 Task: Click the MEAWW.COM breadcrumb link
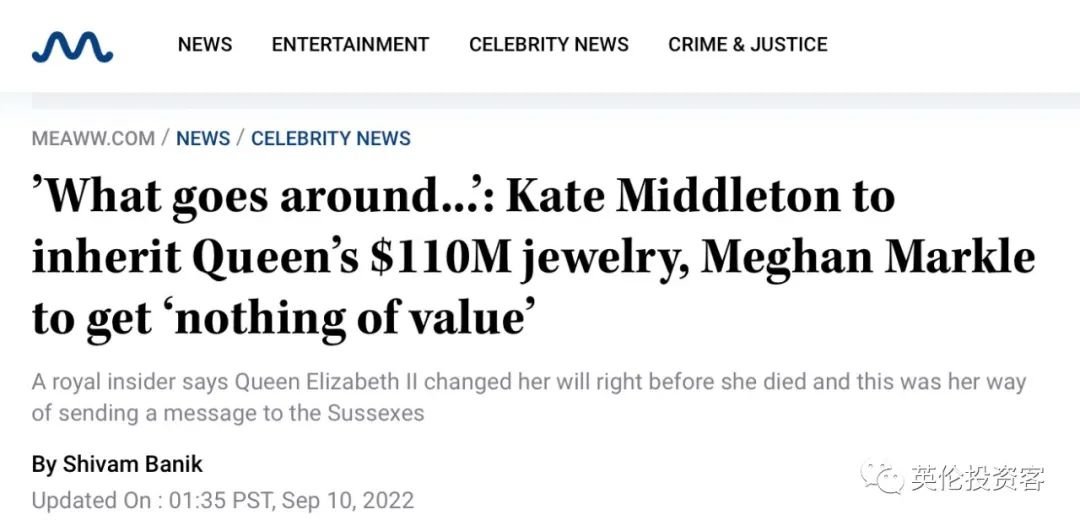93,138
